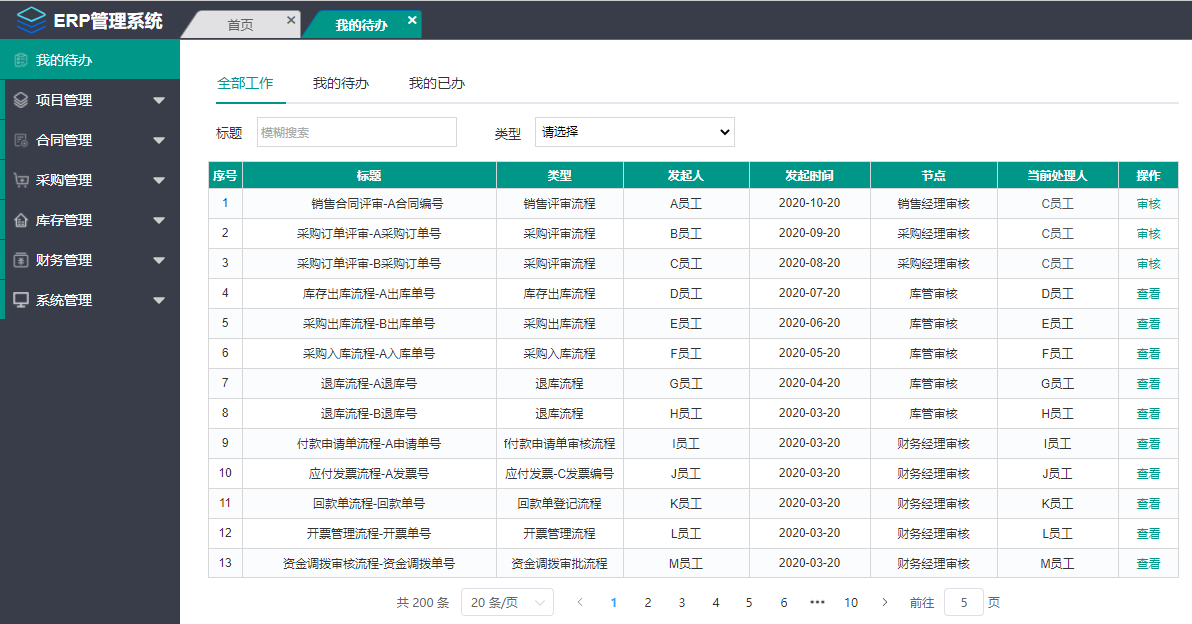Click cell f付款申请单审核流程
Screen dimensions: 1192x624
[x=560, y=444]
